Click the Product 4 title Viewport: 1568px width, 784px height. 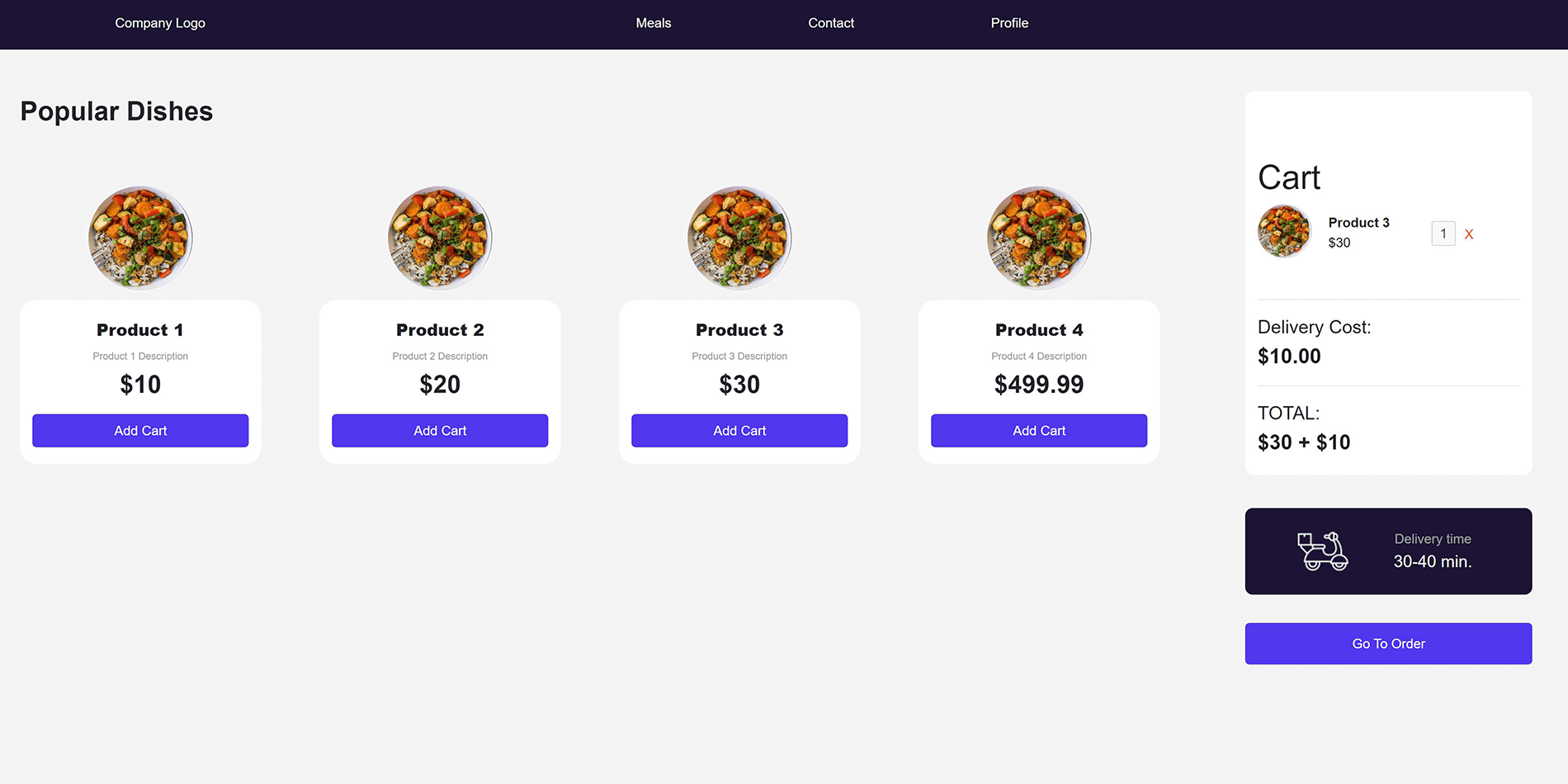pyautogui.click(x=1039, y=330)
